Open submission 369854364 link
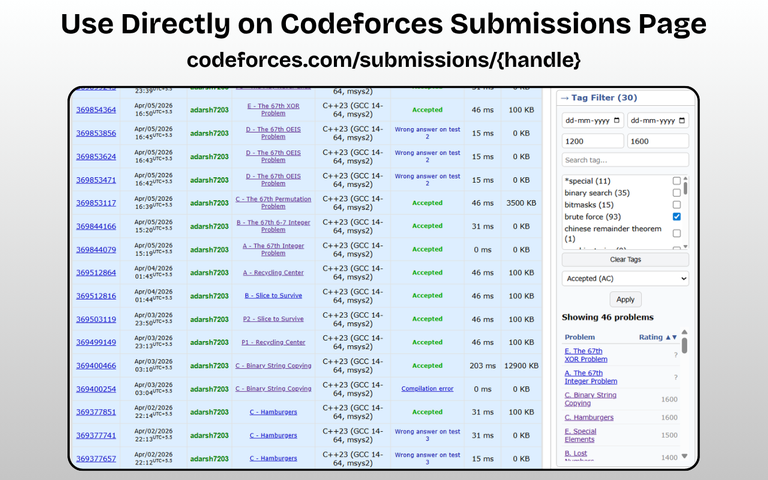The image size is (768, 480). [96, 110]
